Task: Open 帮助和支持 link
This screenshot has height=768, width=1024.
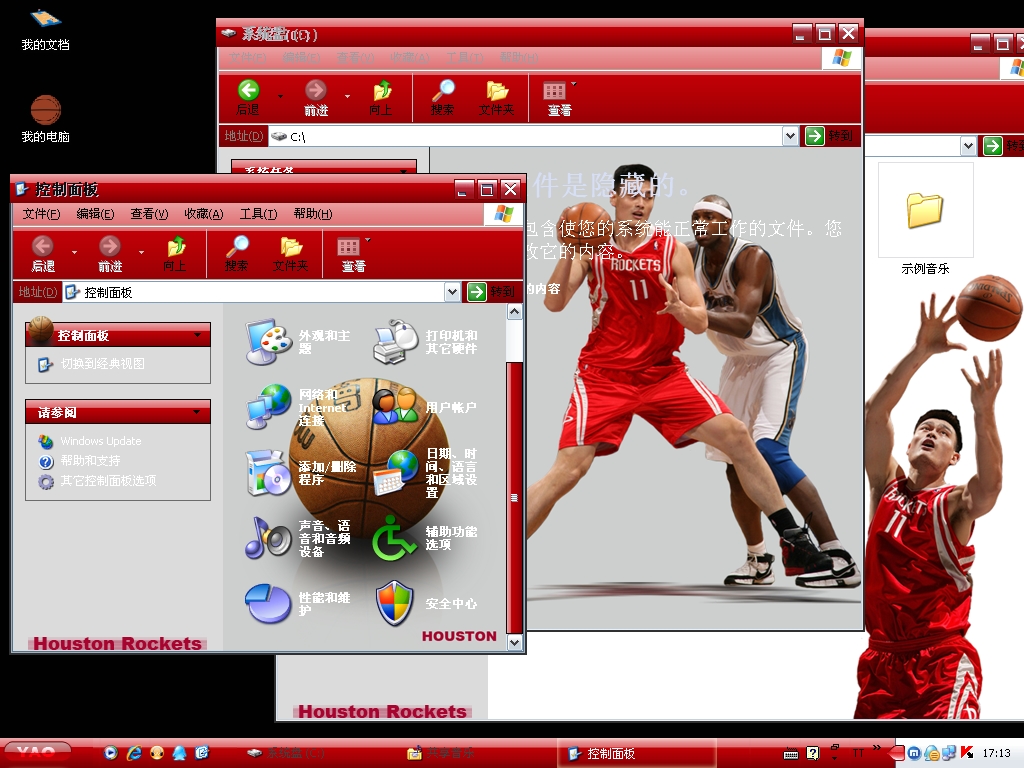Action: (x=90, y=460)
